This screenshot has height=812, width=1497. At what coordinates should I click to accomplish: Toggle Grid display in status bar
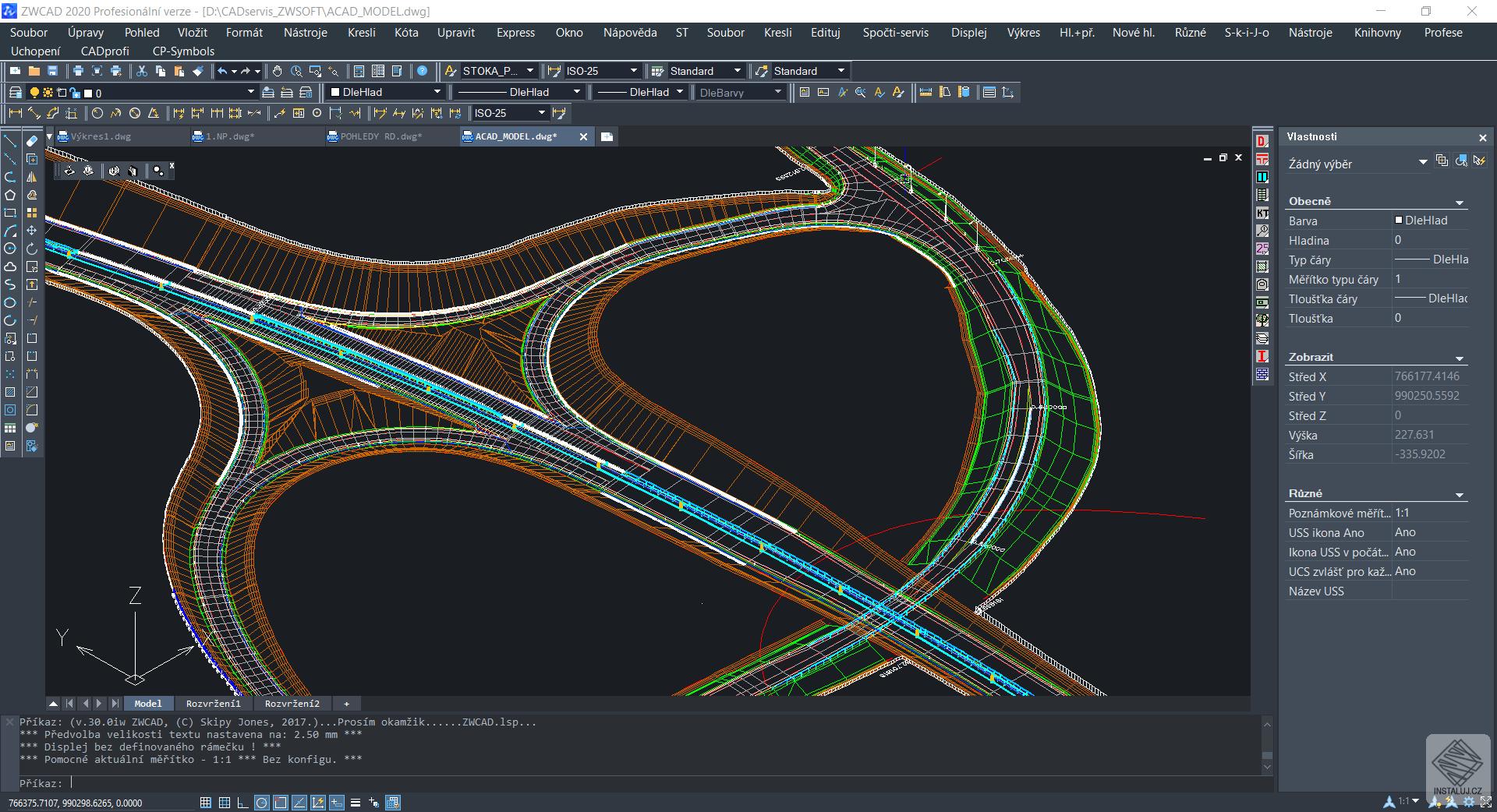click(225, 803)
